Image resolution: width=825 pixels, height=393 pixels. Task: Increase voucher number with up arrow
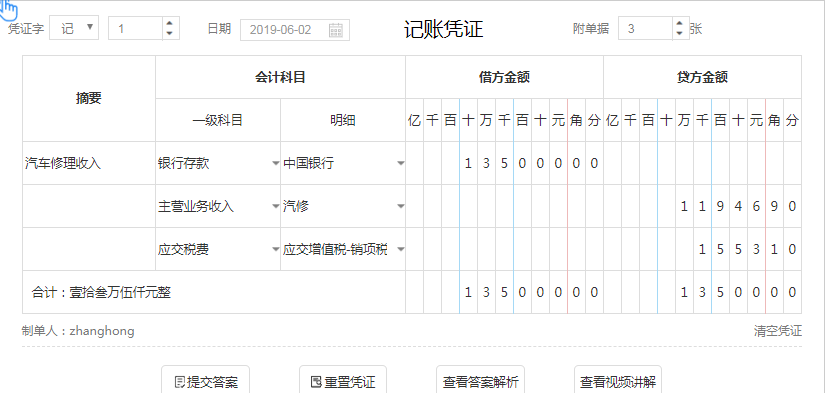[169, 23]
